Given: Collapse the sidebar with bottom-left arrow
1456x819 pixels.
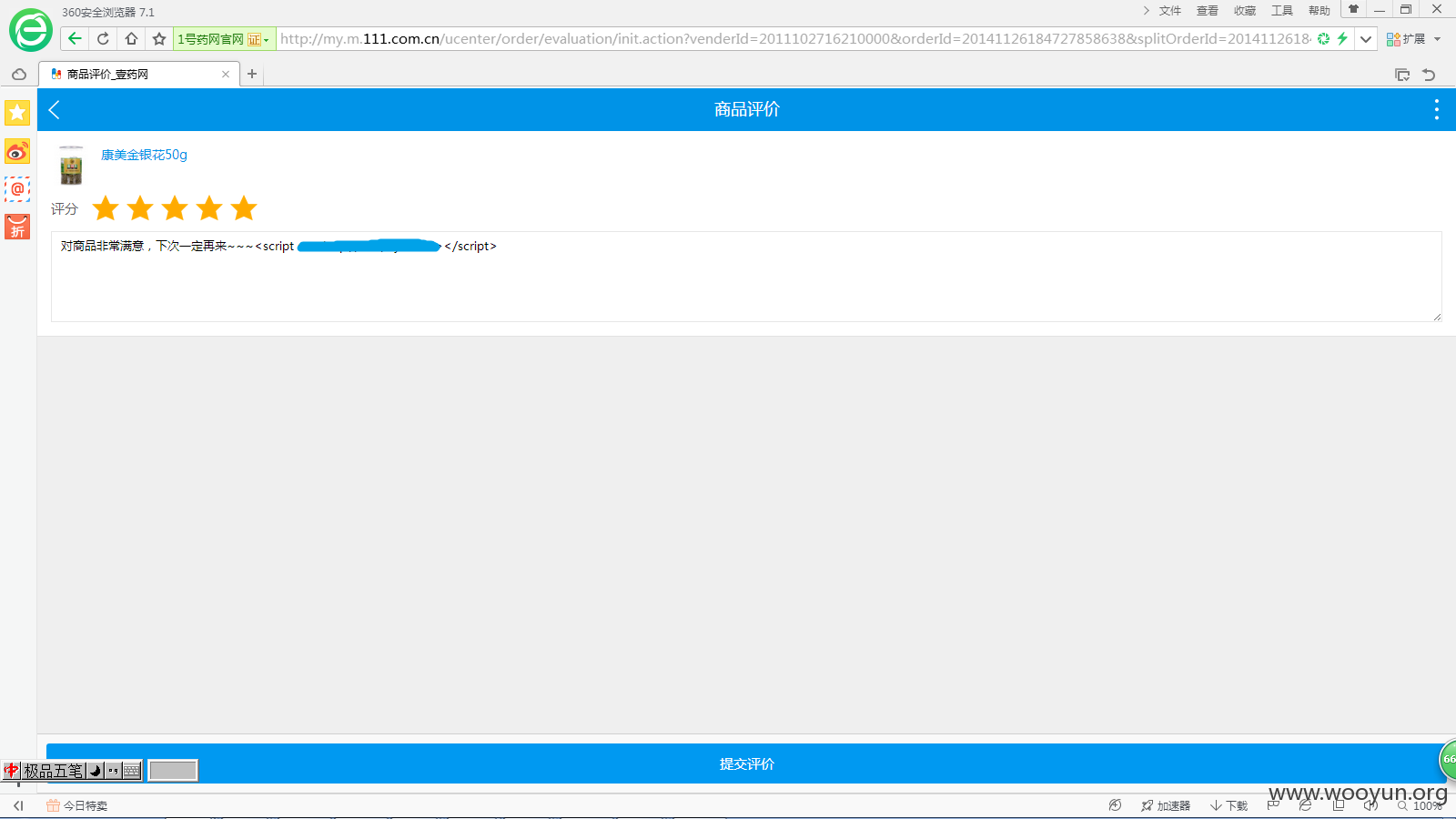Looking at the screenshot, I should pos(18,805).
